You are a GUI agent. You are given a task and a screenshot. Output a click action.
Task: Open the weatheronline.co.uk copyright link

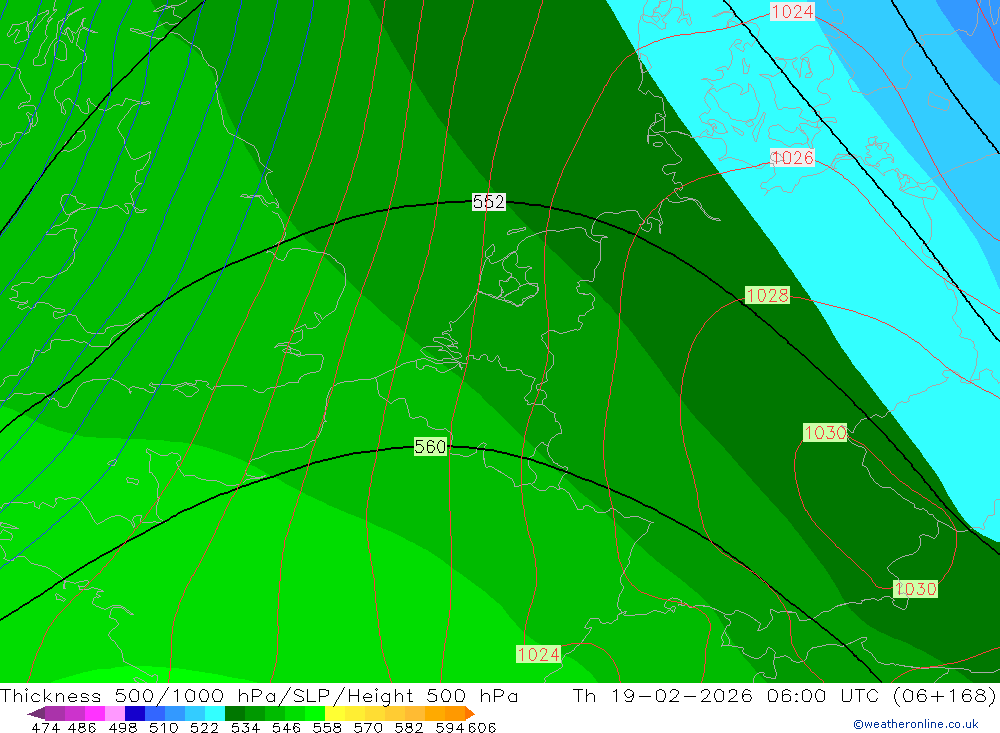coord(916,724)
